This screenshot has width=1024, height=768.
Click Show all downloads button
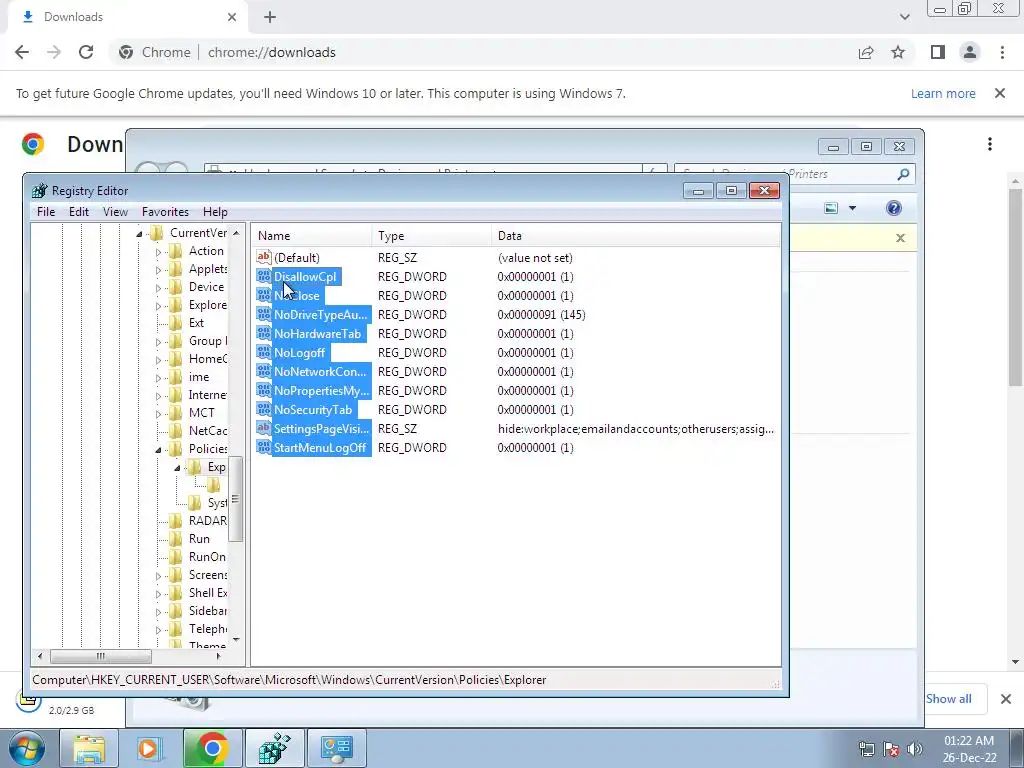pos(948,699)
